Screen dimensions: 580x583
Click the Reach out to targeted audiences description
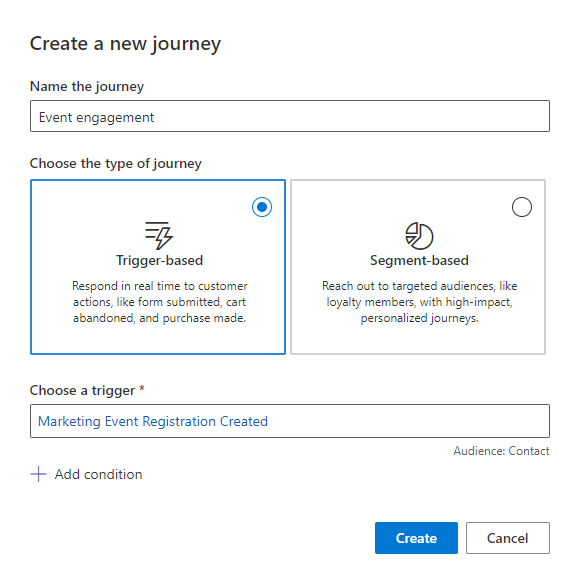tap(419, 302)
